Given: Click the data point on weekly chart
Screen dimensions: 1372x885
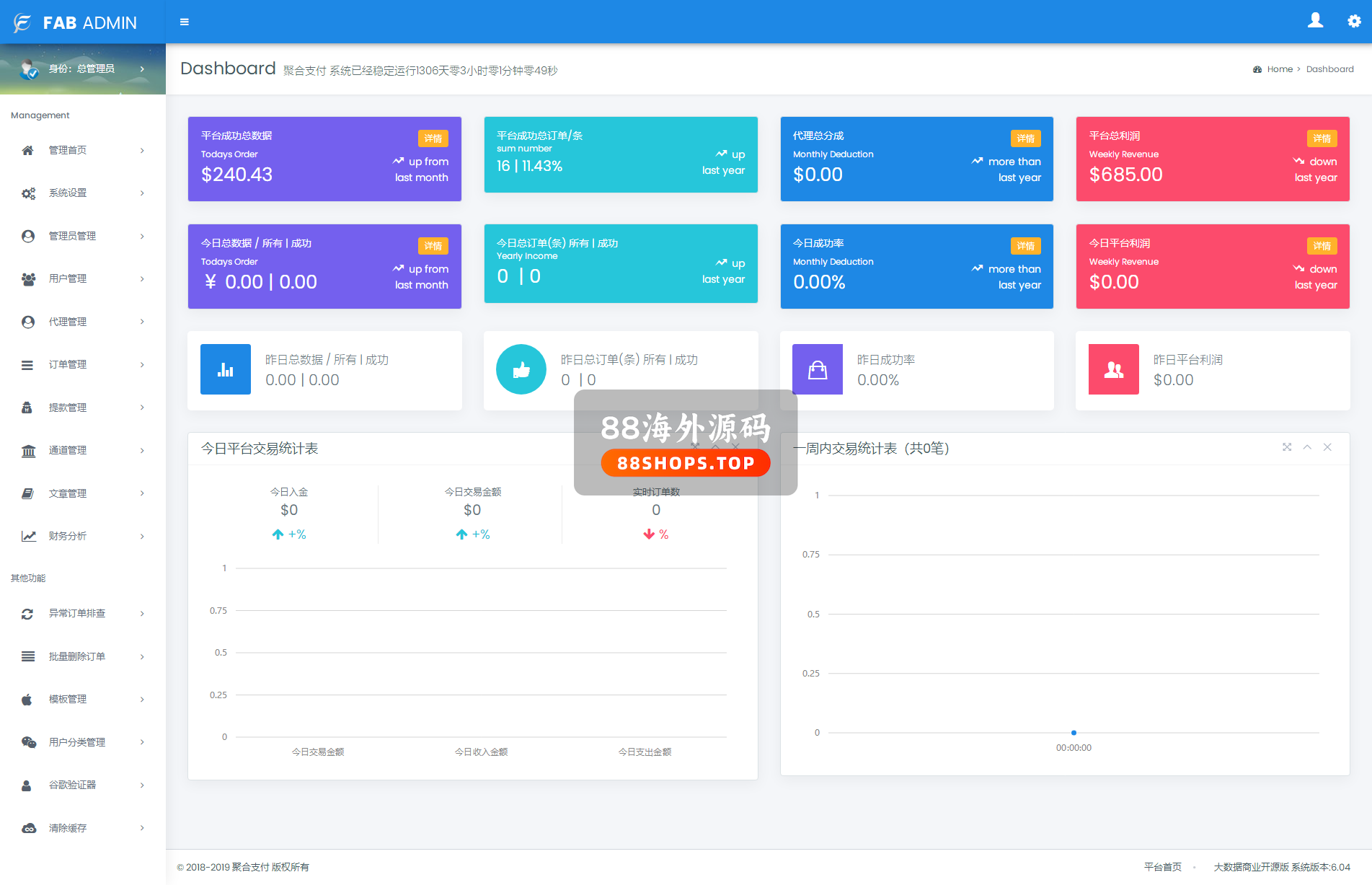Looking at the screenshot, I should [x=1074, y=733].
